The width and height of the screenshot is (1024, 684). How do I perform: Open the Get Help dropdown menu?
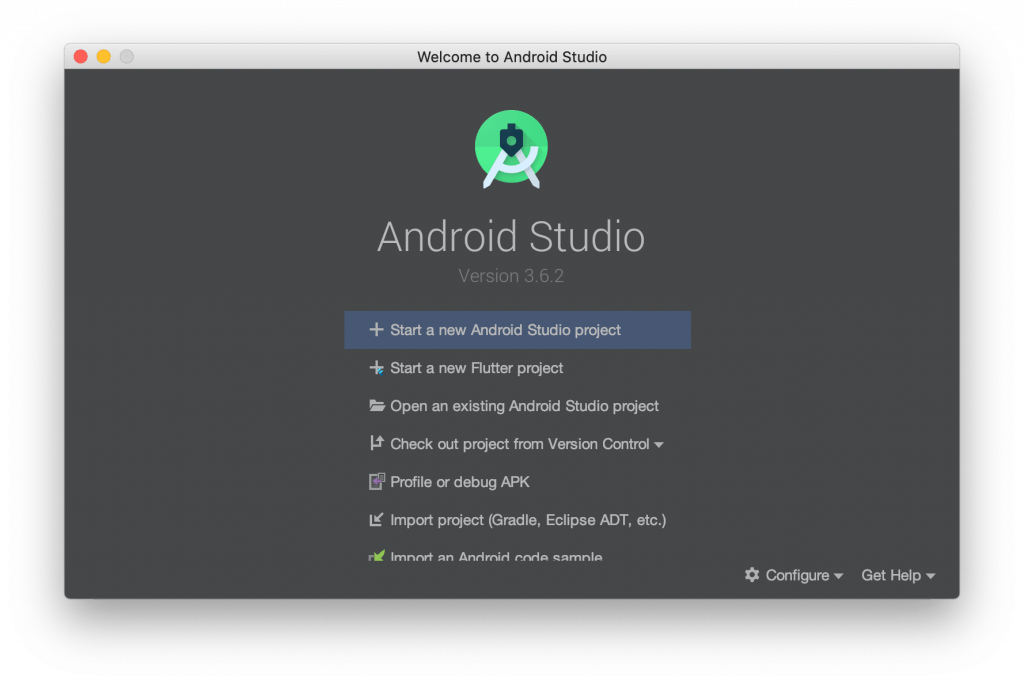pyautogui.click(x=898, y=575)
